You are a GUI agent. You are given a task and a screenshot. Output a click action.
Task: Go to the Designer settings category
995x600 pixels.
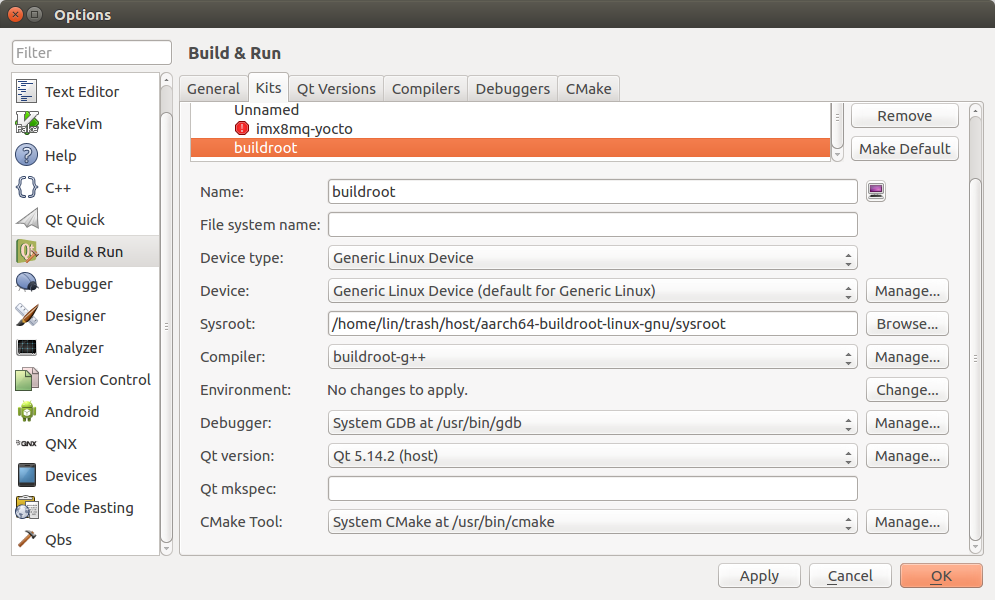(75, 316)
